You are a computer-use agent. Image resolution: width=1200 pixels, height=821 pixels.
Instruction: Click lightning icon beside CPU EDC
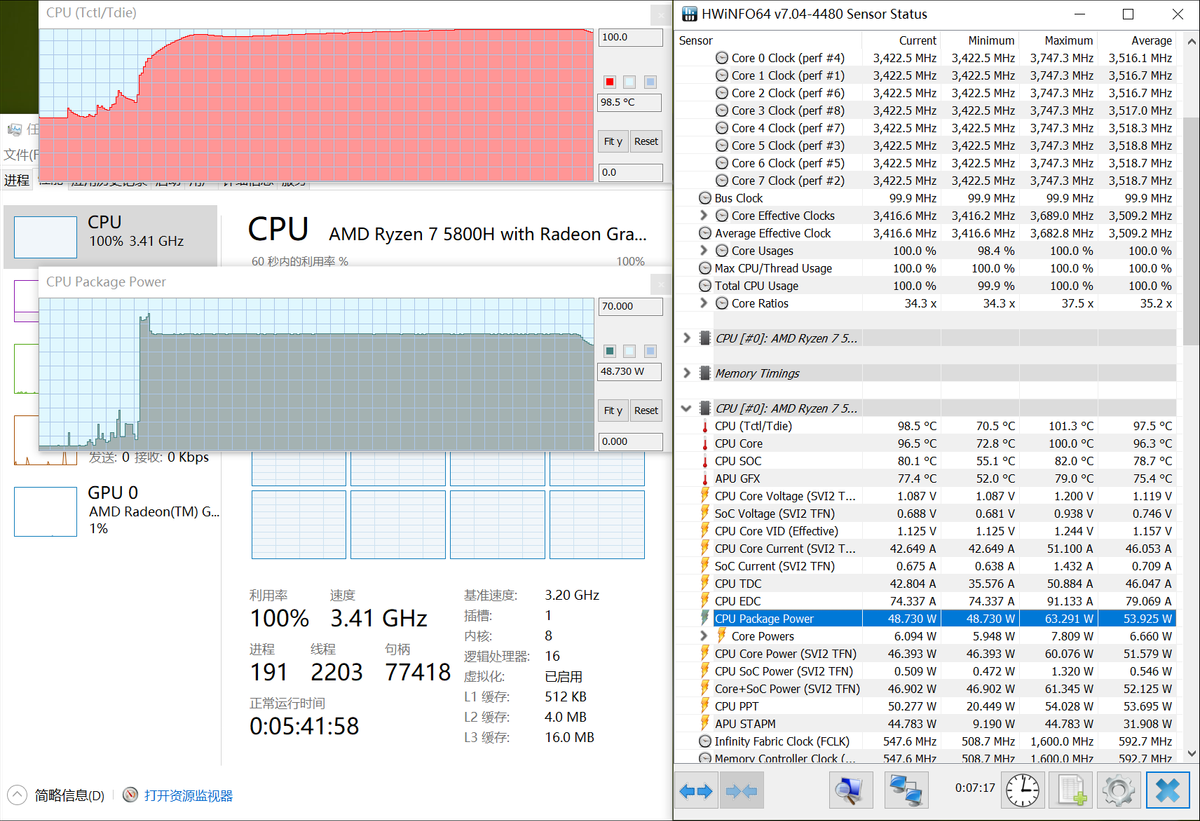pyautogui.click(x=704, y=601)
